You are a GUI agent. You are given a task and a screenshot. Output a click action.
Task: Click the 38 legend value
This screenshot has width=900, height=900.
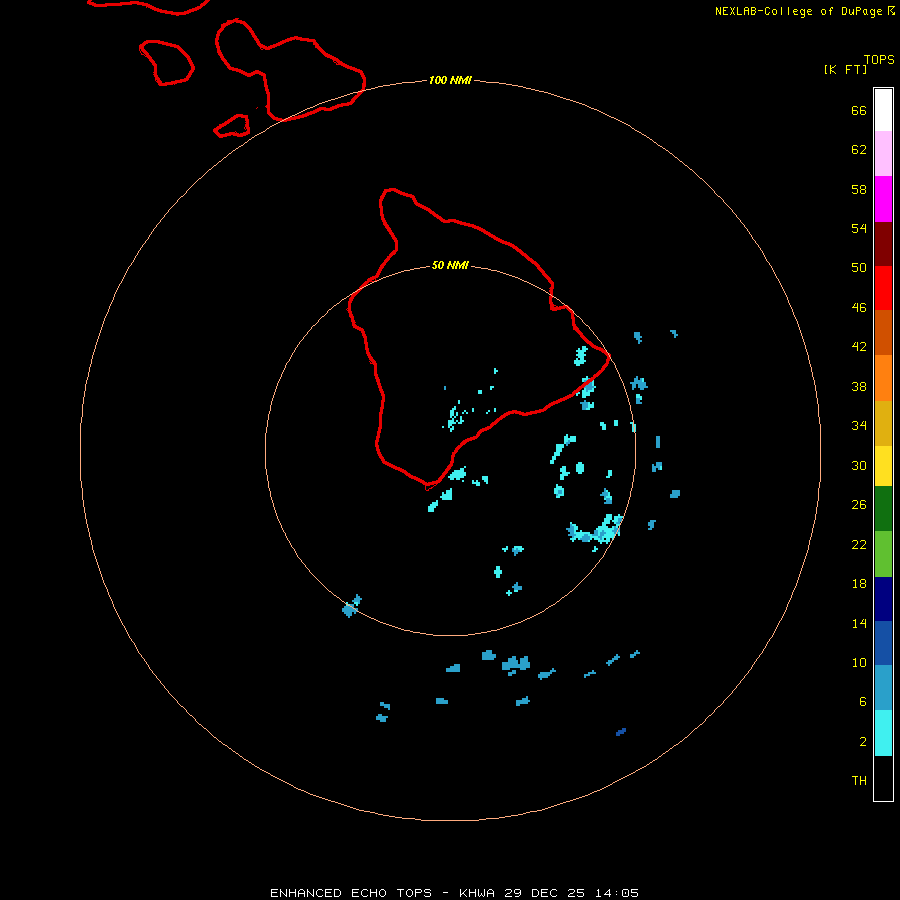coord(859,387)
